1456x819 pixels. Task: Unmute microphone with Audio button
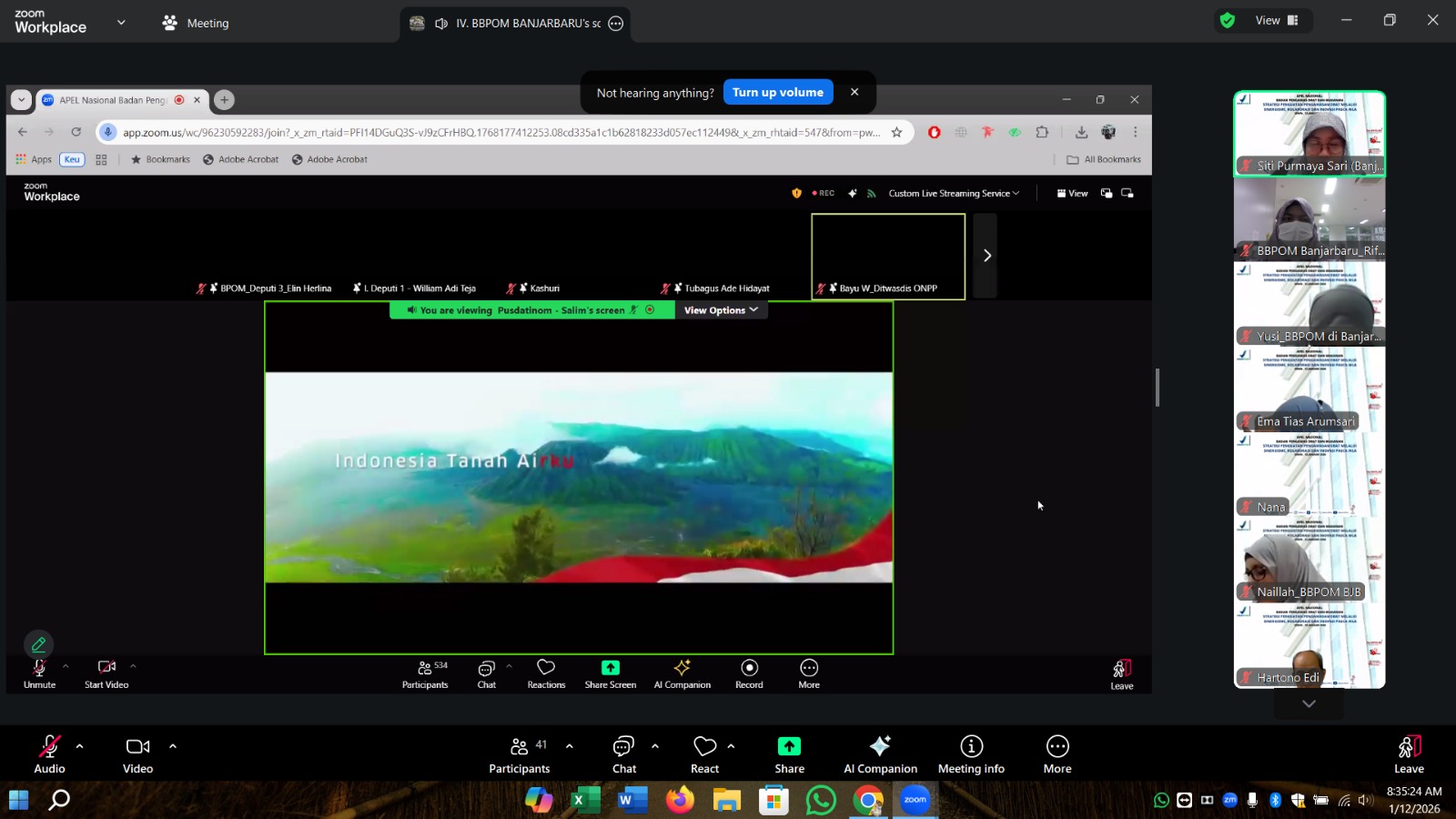pyautogui.click(x=49, y=754)
